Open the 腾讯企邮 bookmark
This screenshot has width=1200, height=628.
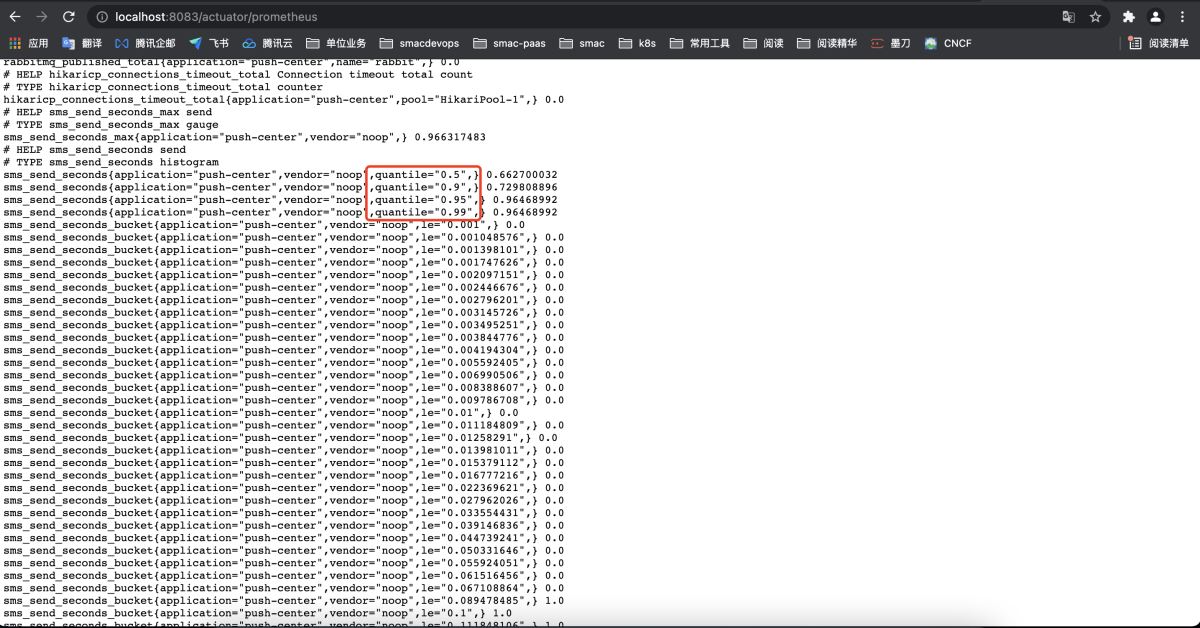[145, 43]
